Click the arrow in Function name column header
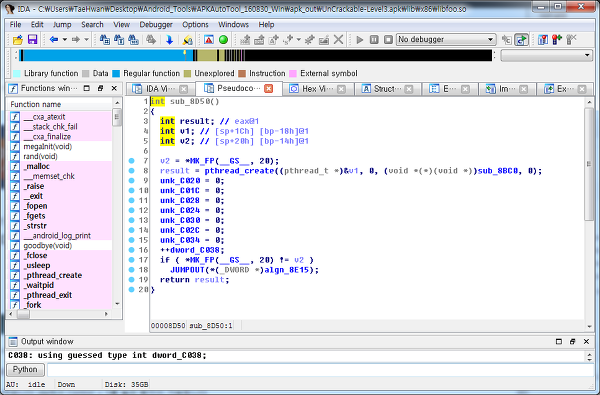Image resolution: width=600 pixels, height=395 pixels. (x=117, y=103)
